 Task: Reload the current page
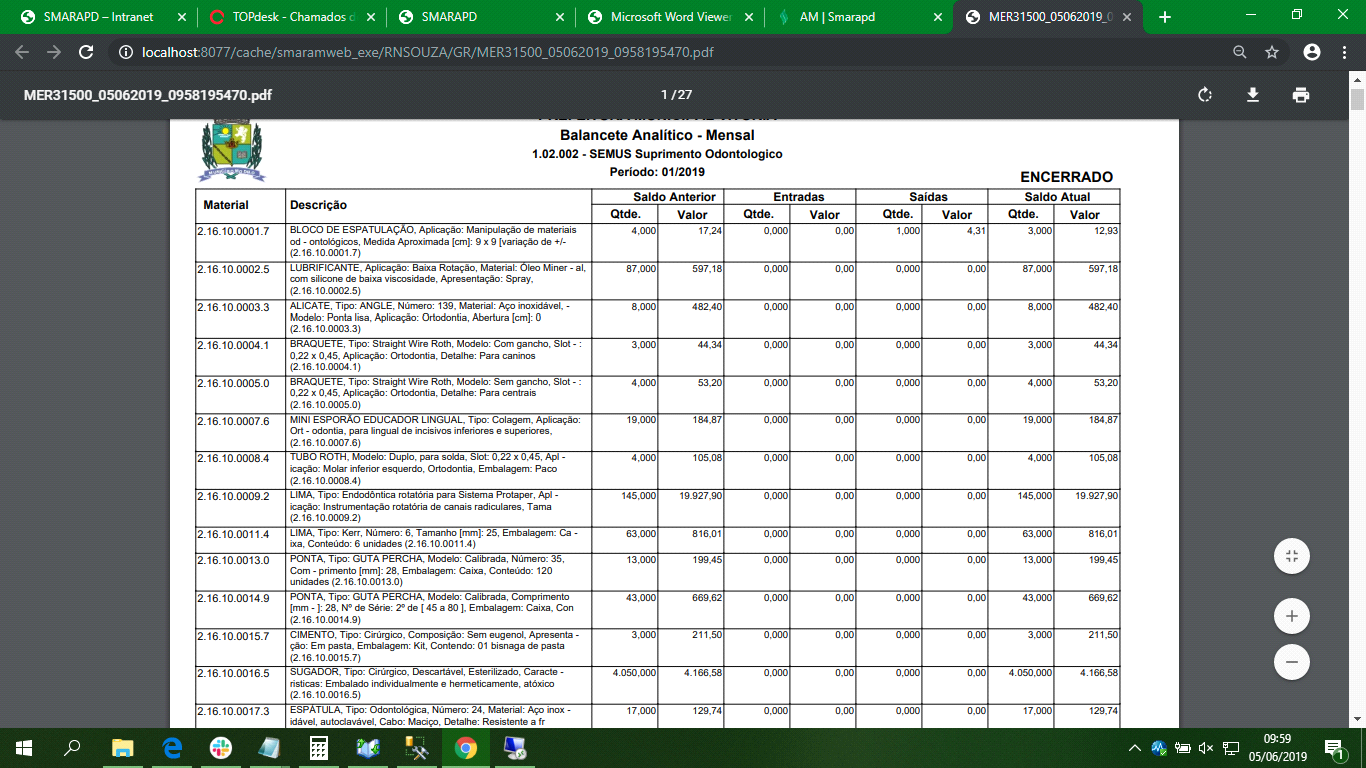(86, 52)
